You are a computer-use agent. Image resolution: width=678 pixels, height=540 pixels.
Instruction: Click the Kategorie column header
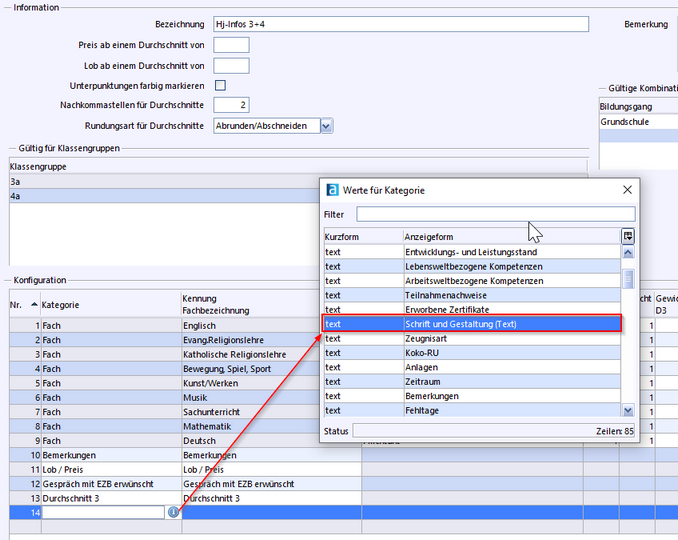(x=111, y=305)
